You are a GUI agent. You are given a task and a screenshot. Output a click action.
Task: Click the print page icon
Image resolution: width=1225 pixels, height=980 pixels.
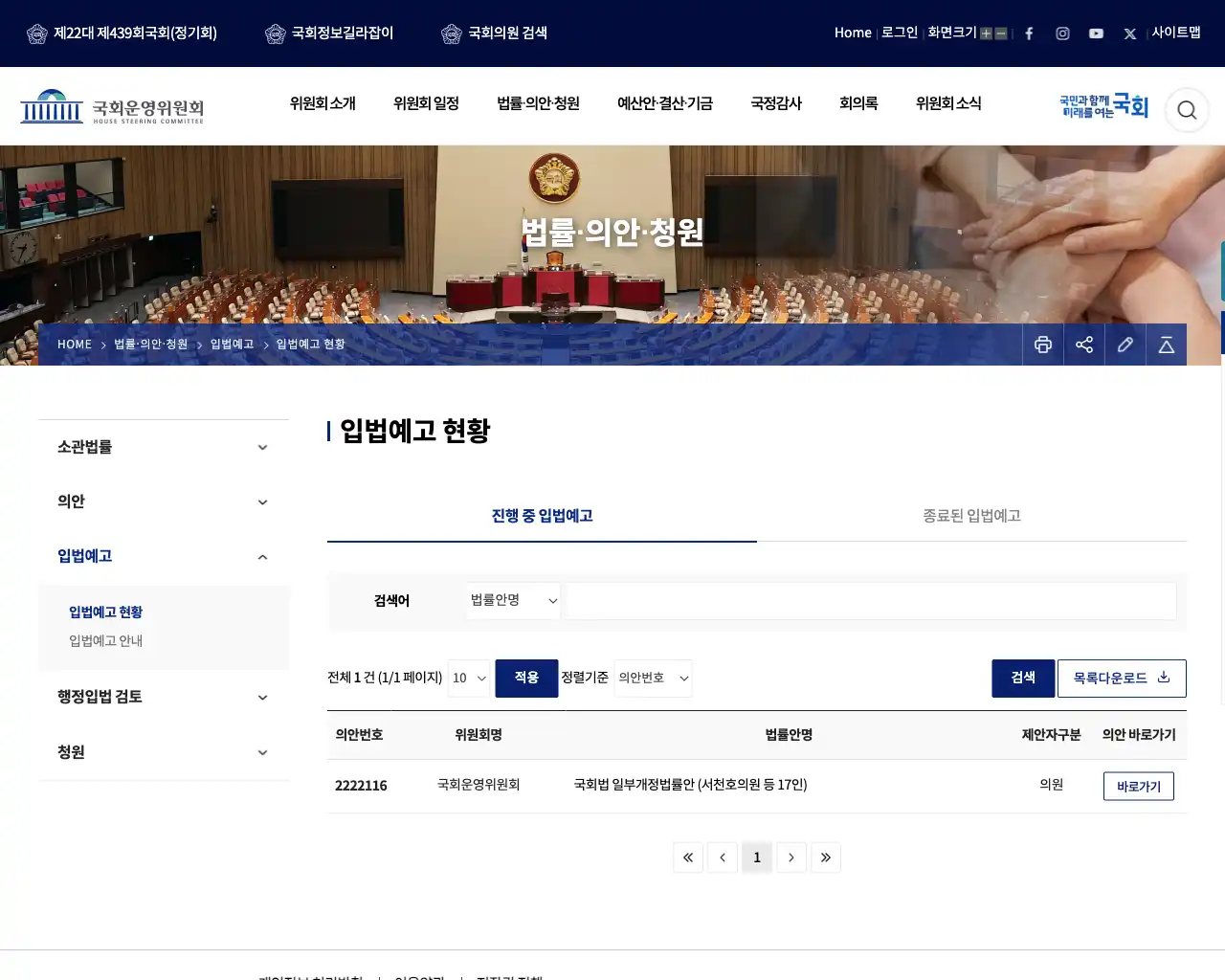(x=1043, y=345)
